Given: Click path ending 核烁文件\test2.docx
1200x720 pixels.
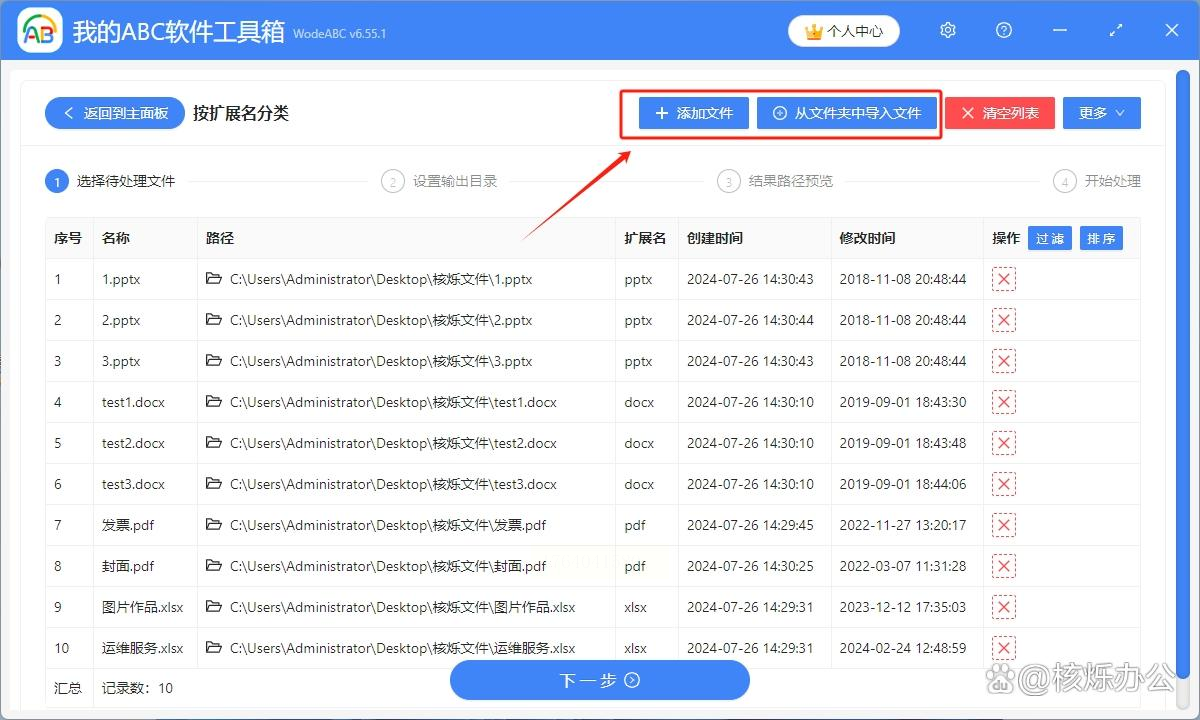Looking at the screenshot, I should tap(393, 443).
